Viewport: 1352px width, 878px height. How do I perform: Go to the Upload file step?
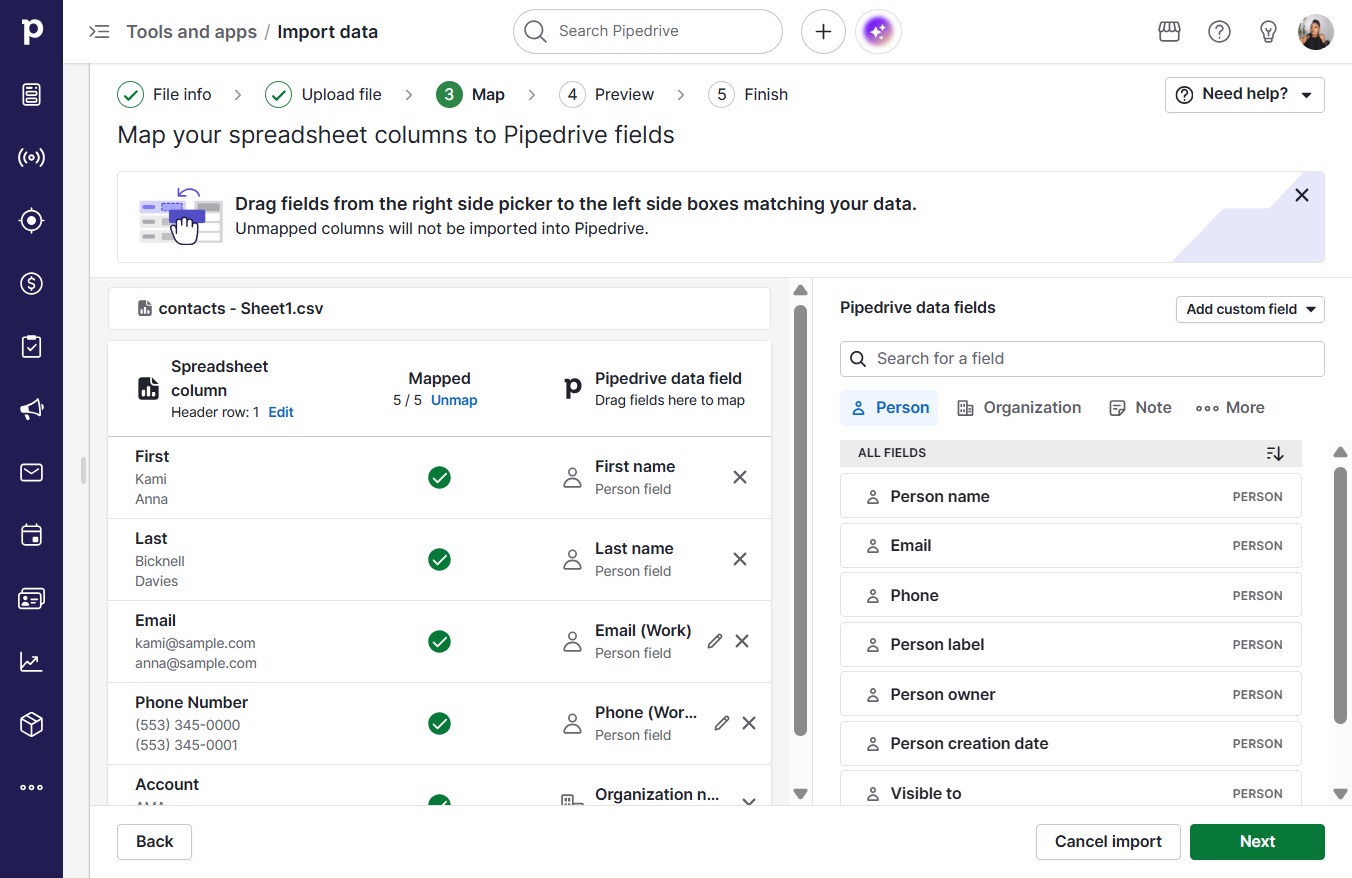click(x=323, y=95)
